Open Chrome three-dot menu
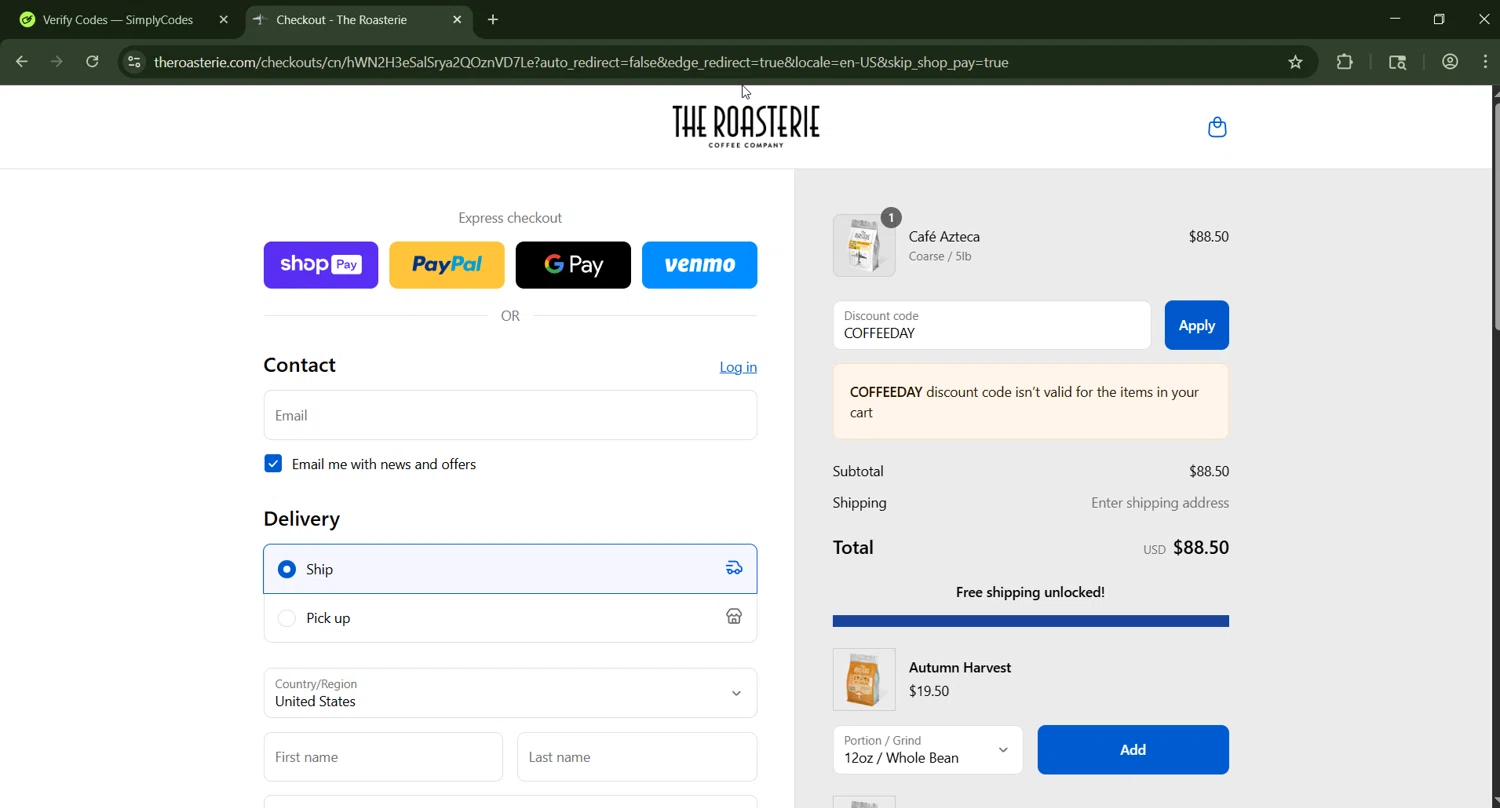1500x808 pixels. coord(1485,62)
